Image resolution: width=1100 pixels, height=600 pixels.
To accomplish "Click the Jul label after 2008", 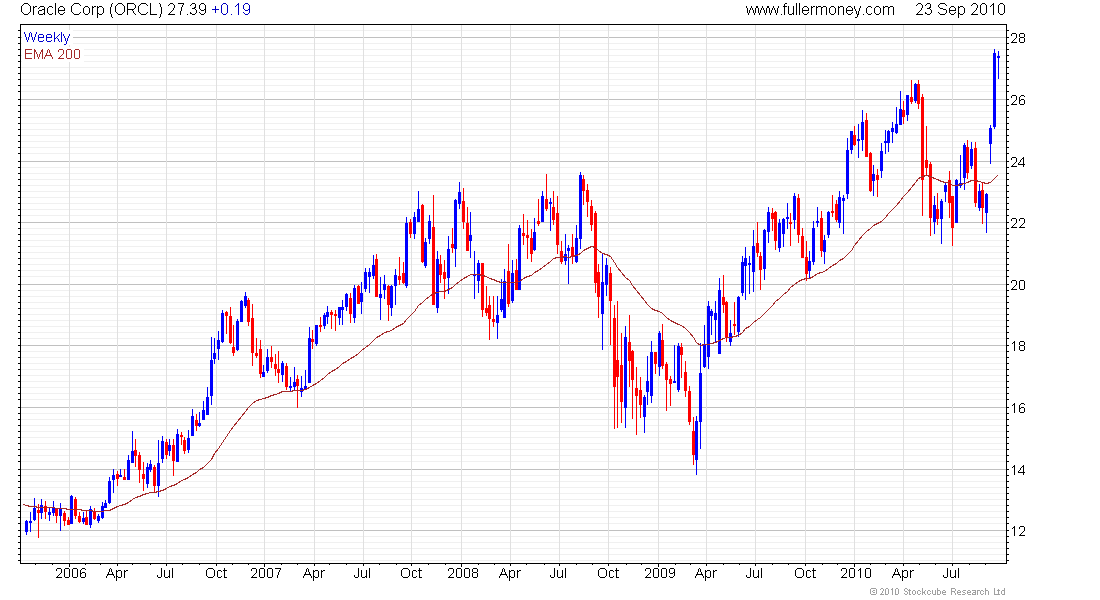I will tap(558, 573).
